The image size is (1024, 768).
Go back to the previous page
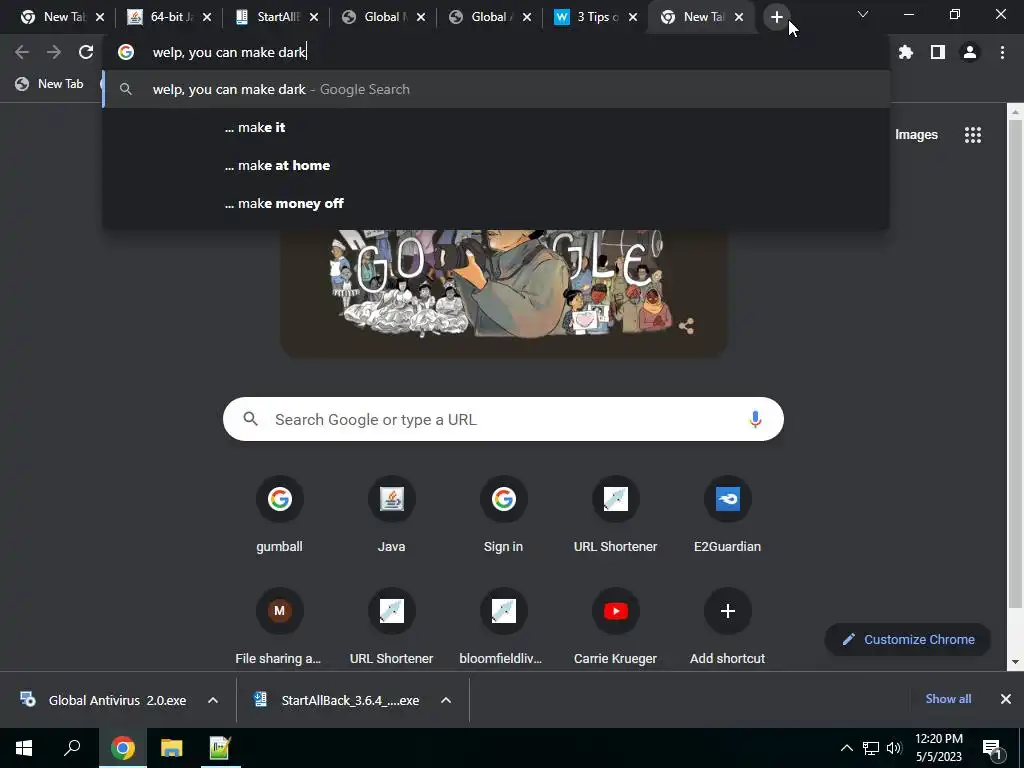point(22,52)
